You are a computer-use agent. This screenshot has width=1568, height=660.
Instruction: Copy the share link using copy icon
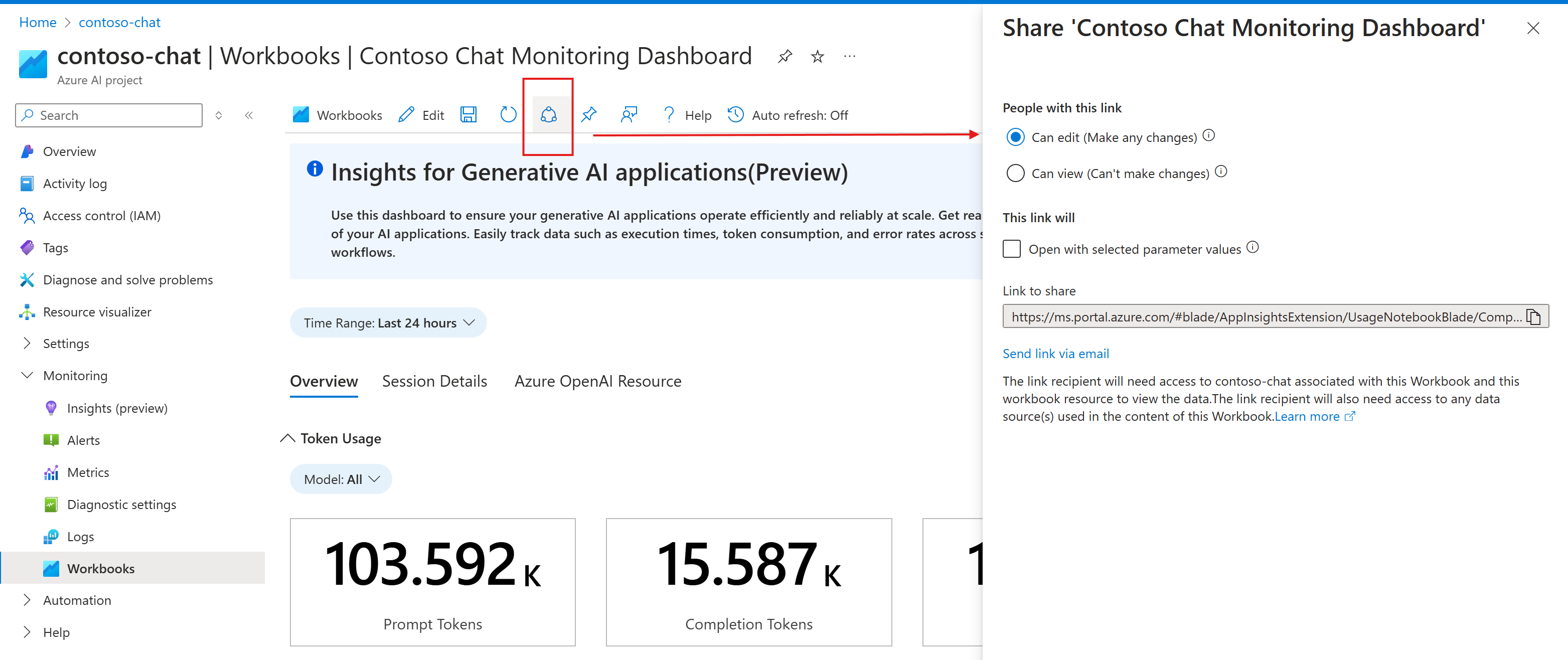(1533, 316)
